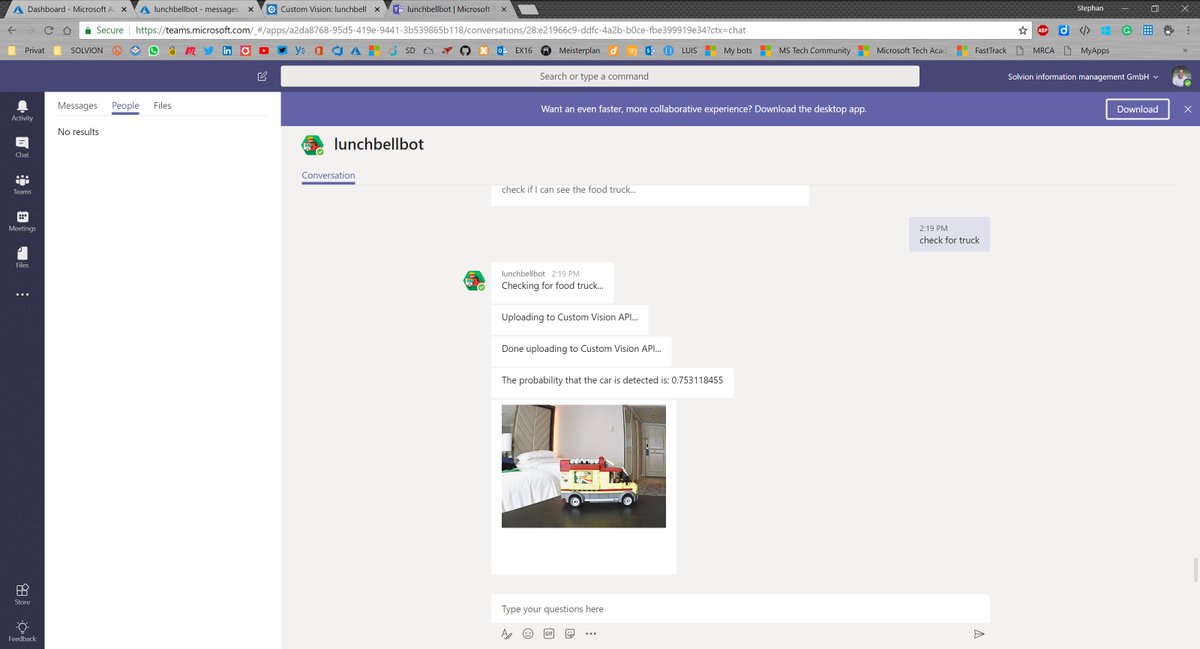
Task: Open the LinkedIn bookmark icon
Action: click(x=227, y=50)
